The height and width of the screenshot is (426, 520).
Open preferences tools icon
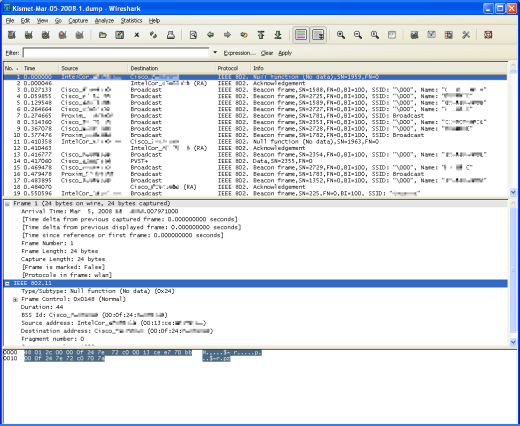tap(466, 35)
